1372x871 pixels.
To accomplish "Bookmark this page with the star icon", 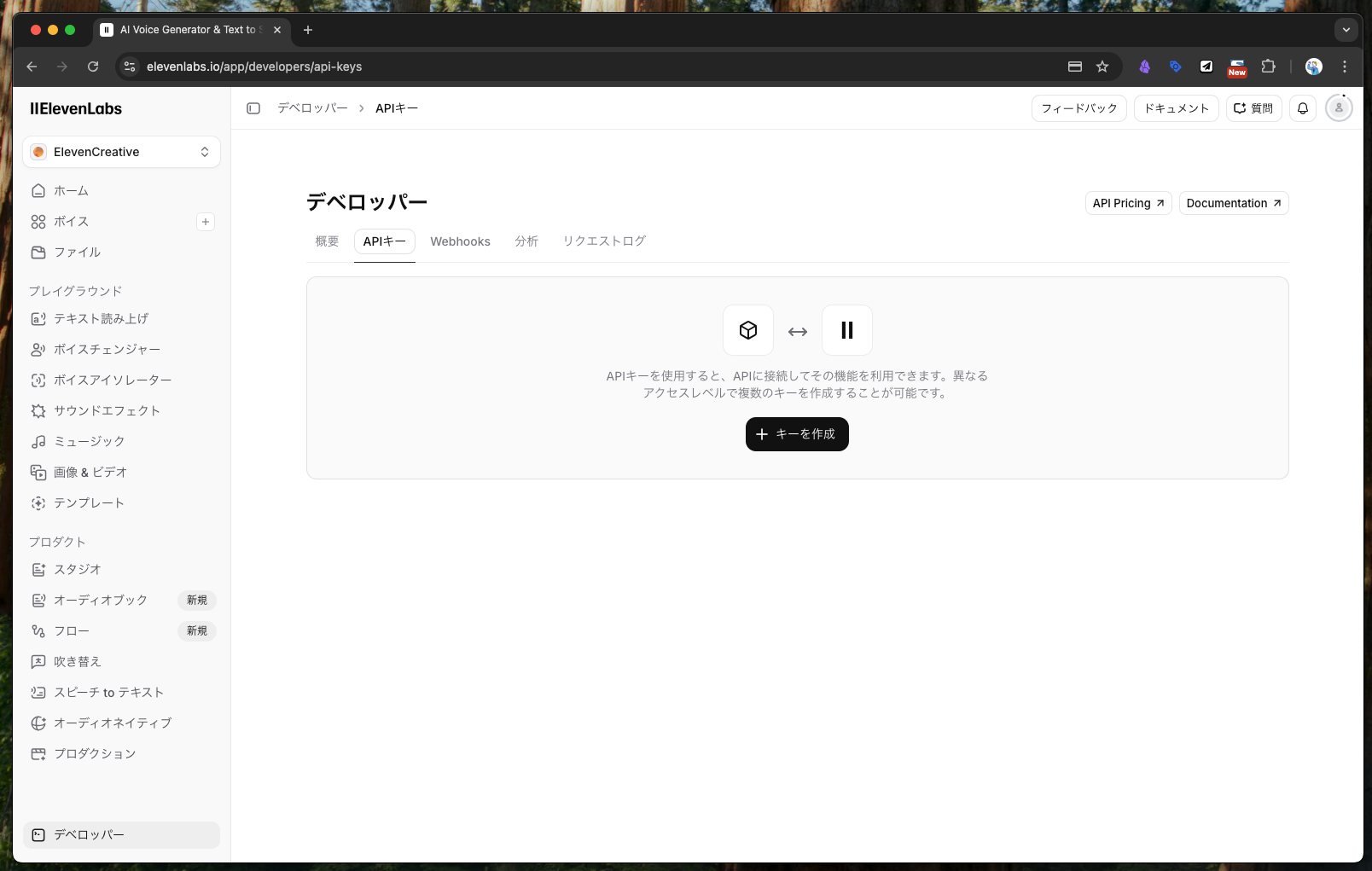I will tap(1102, 67).
